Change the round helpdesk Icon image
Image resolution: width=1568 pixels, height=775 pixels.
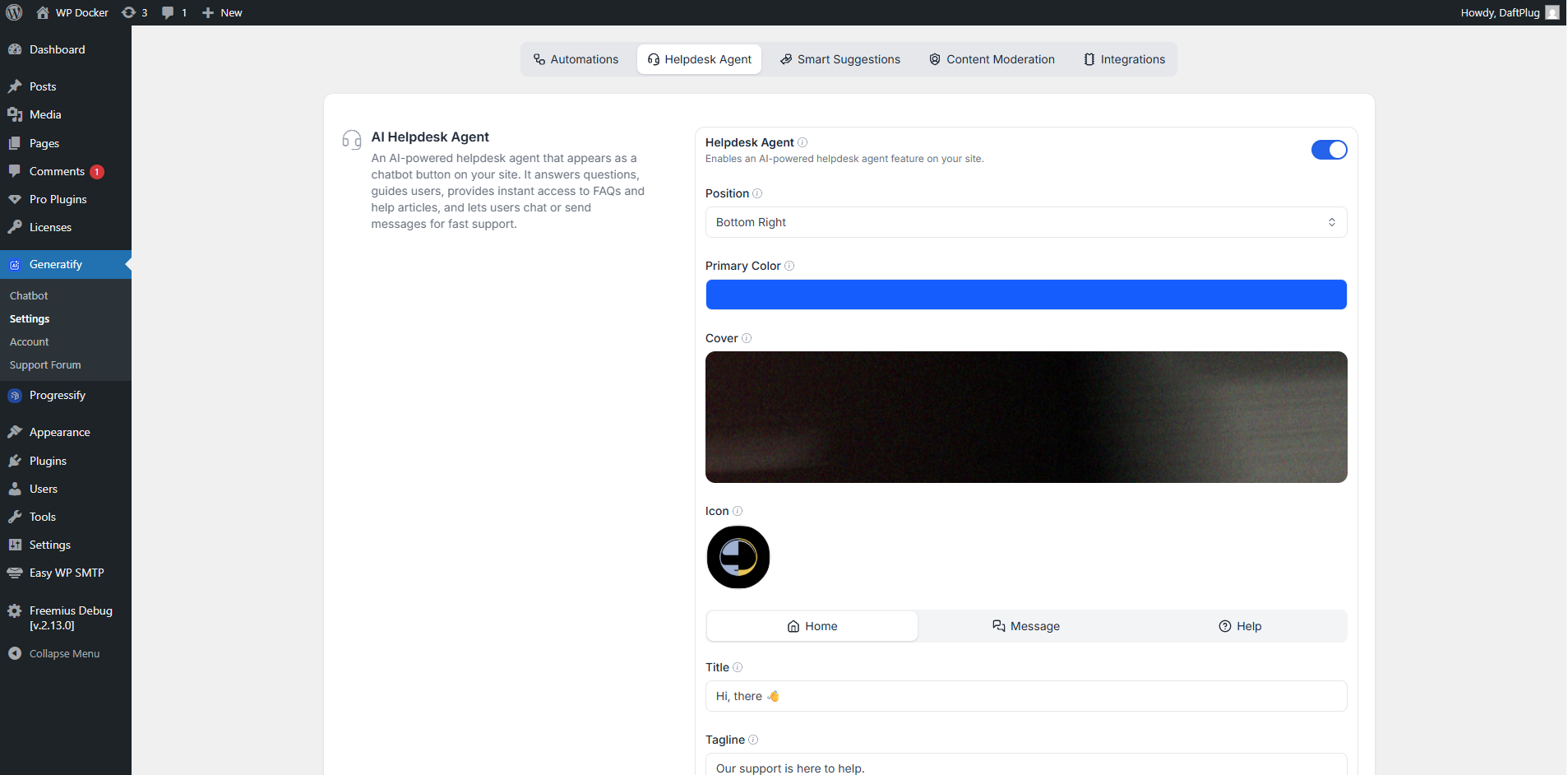(738, 557)
